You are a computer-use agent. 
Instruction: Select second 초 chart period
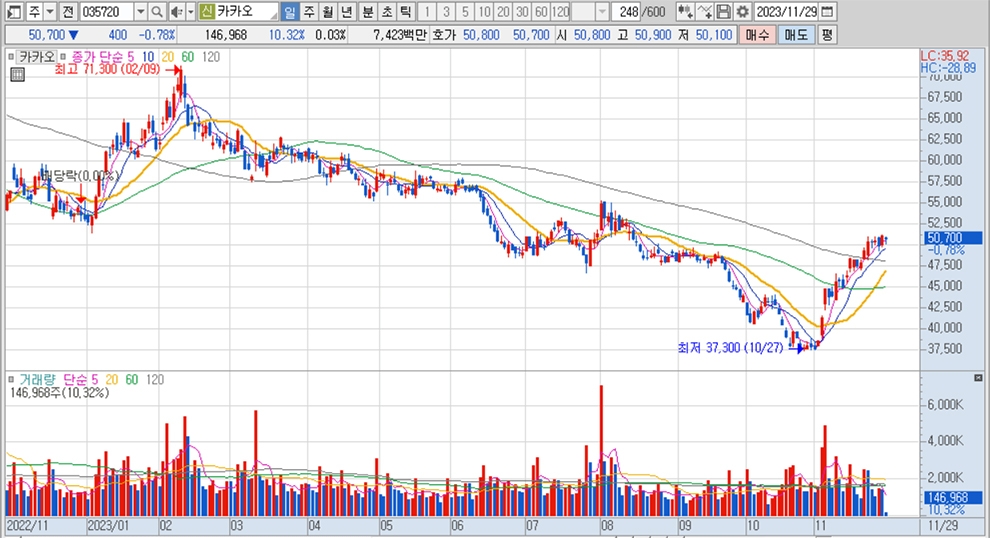point(386,11)
